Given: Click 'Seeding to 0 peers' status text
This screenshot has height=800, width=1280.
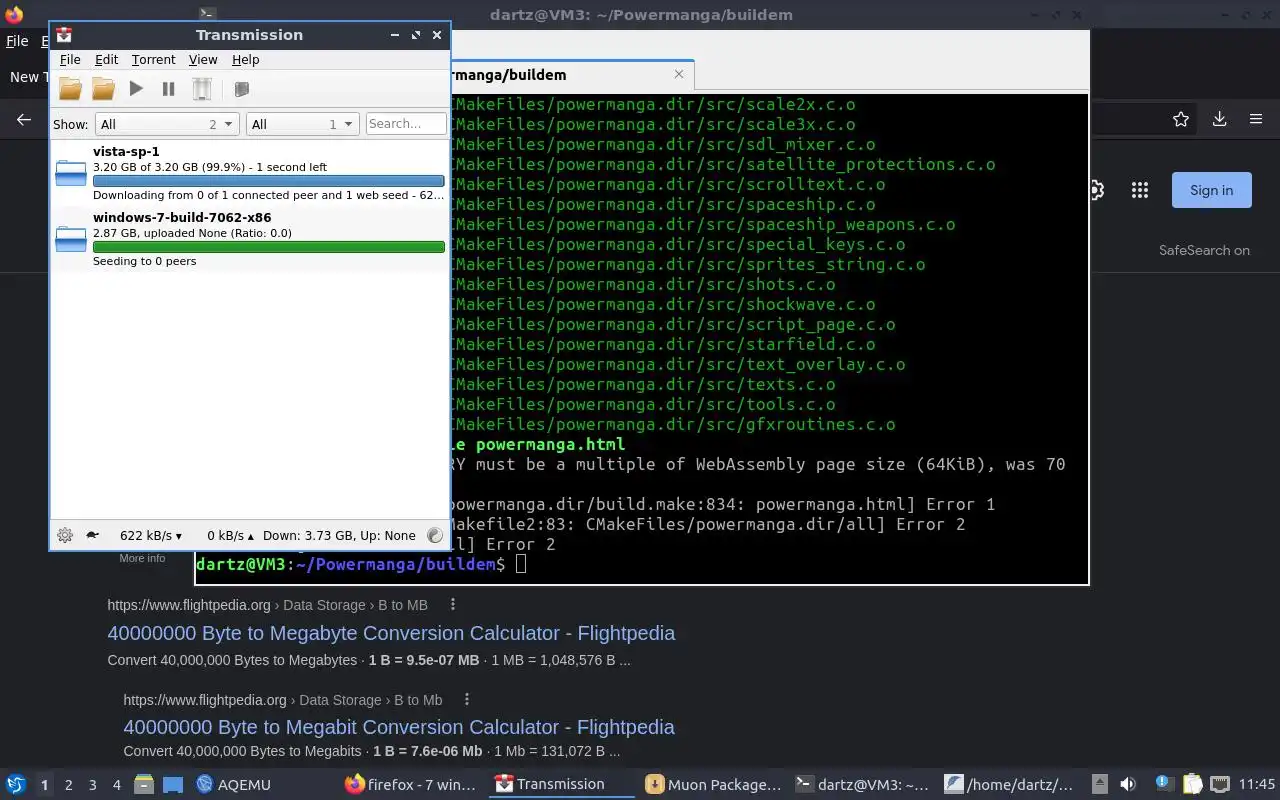Looking at the screenshot, I should coord(144,261).
